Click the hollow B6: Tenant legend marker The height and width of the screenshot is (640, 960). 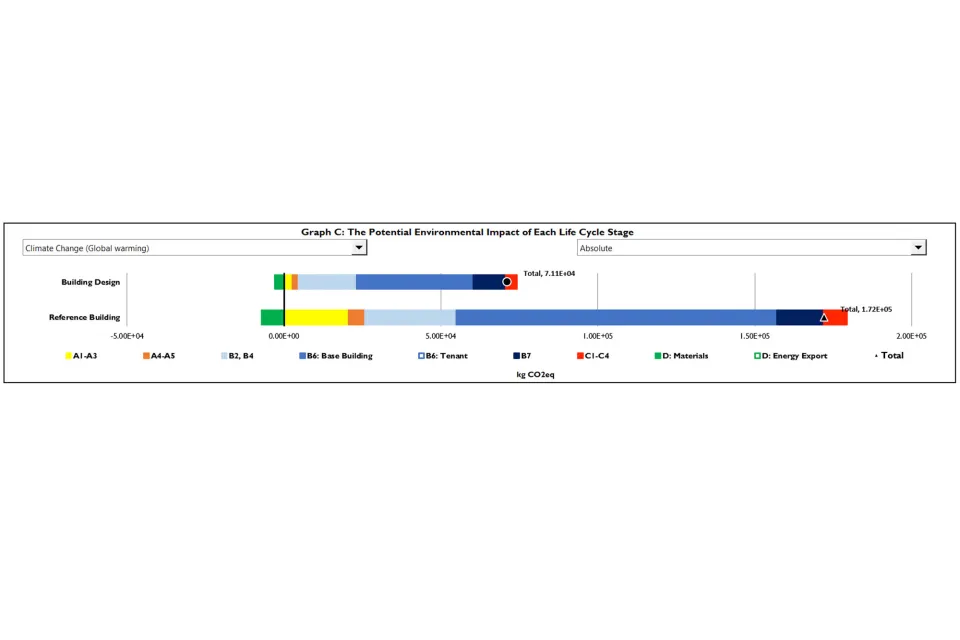(421, 356)
